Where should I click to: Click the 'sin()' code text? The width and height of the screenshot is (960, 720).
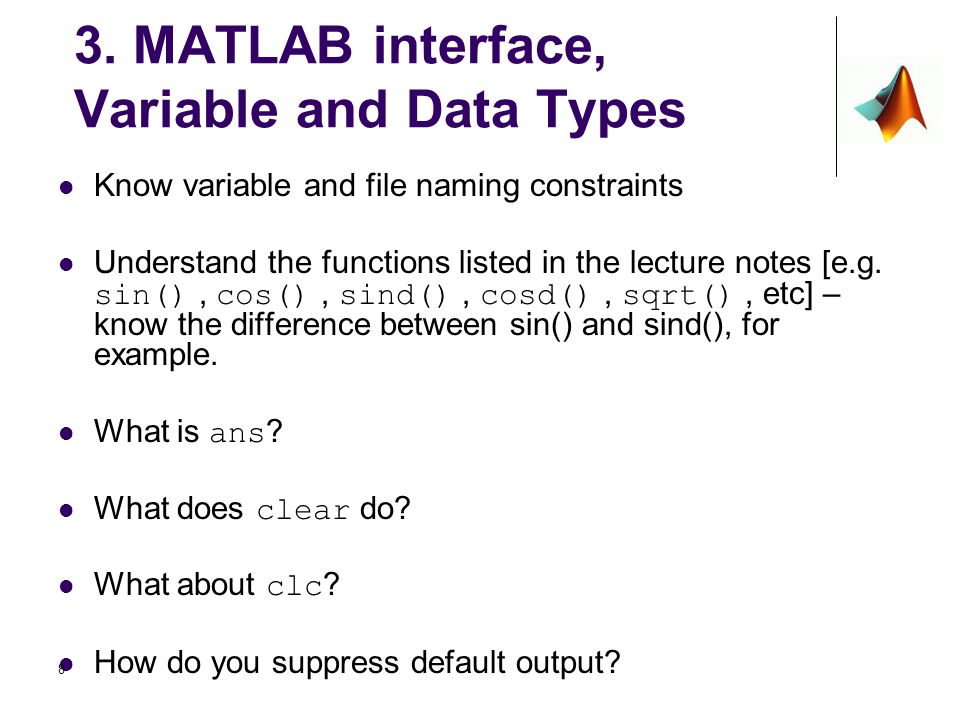[x=140, y=296]
